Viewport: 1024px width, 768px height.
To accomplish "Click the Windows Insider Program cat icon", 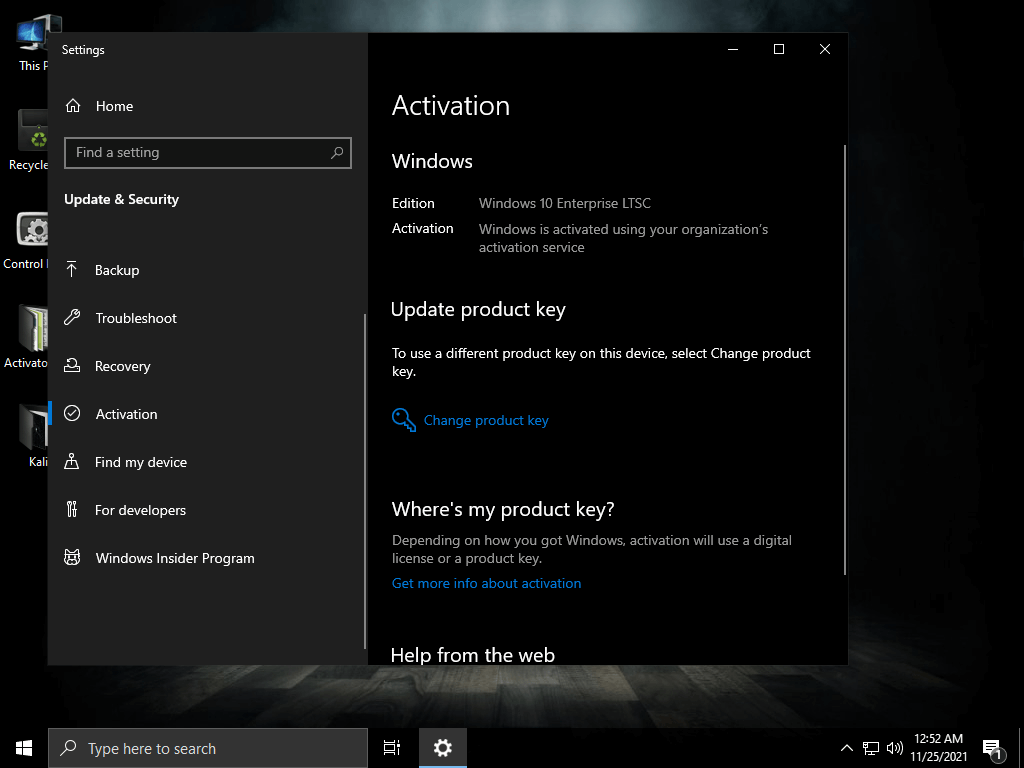I will 72,558.
